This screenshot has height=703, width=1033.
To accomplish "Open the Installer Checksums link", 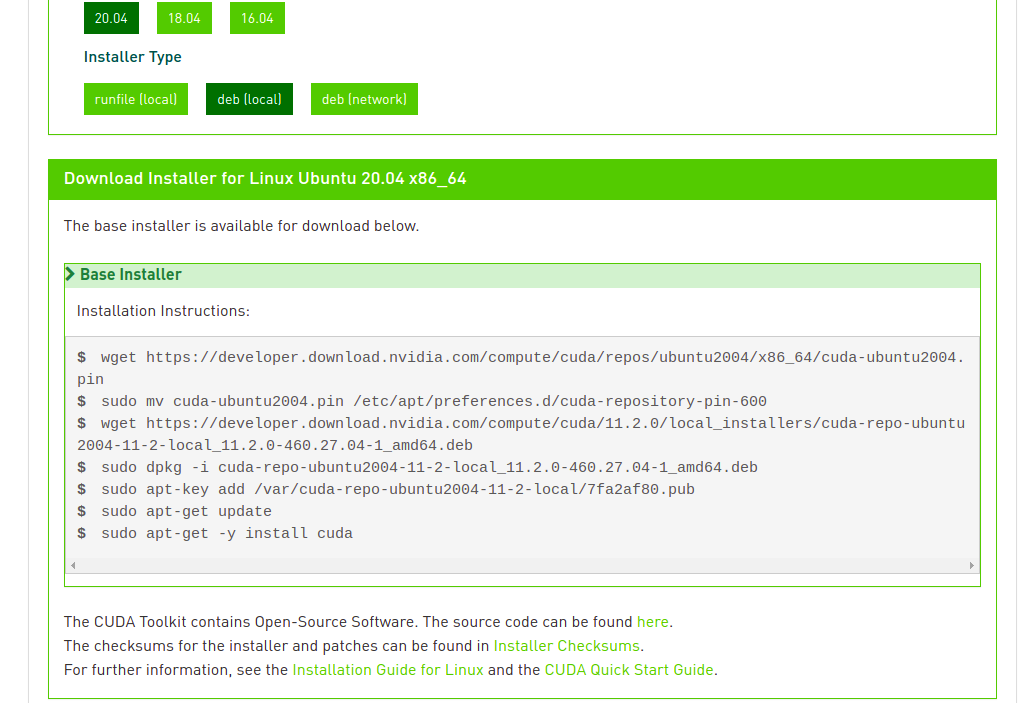I will (567, 646).
